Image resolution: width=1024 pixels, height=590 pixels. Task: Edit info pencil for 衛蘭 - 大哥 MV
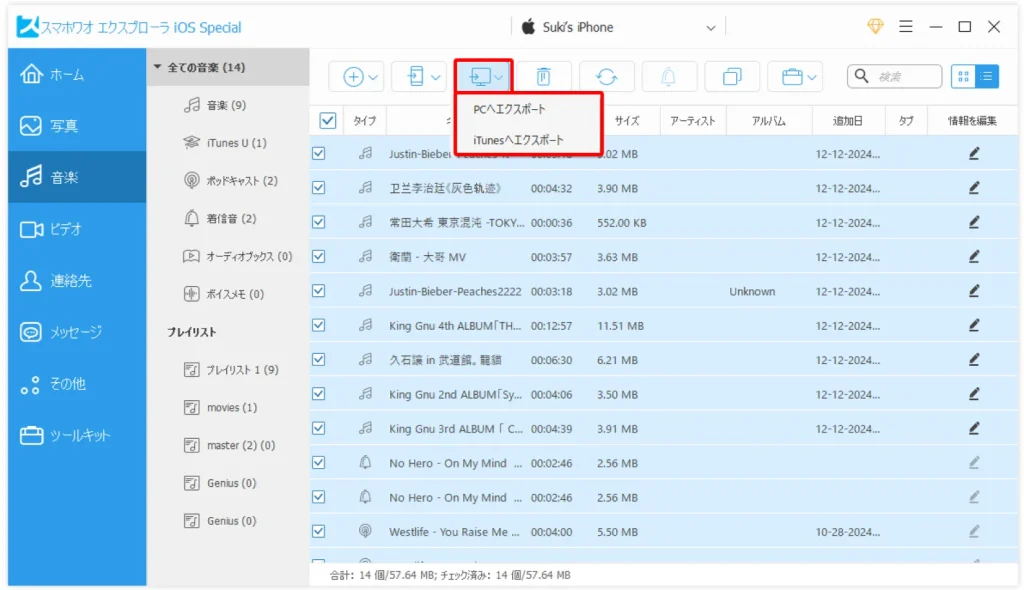973,257
